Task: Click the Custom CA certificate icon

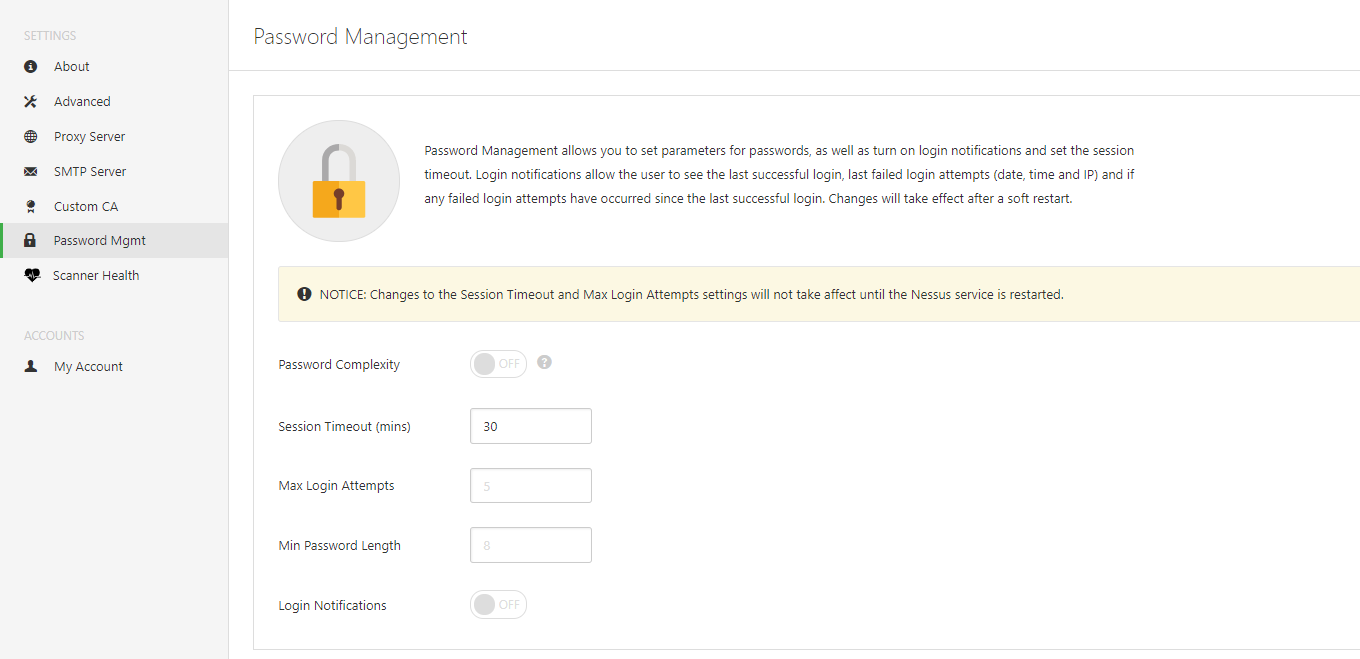Action: click(x=30, y=206)
